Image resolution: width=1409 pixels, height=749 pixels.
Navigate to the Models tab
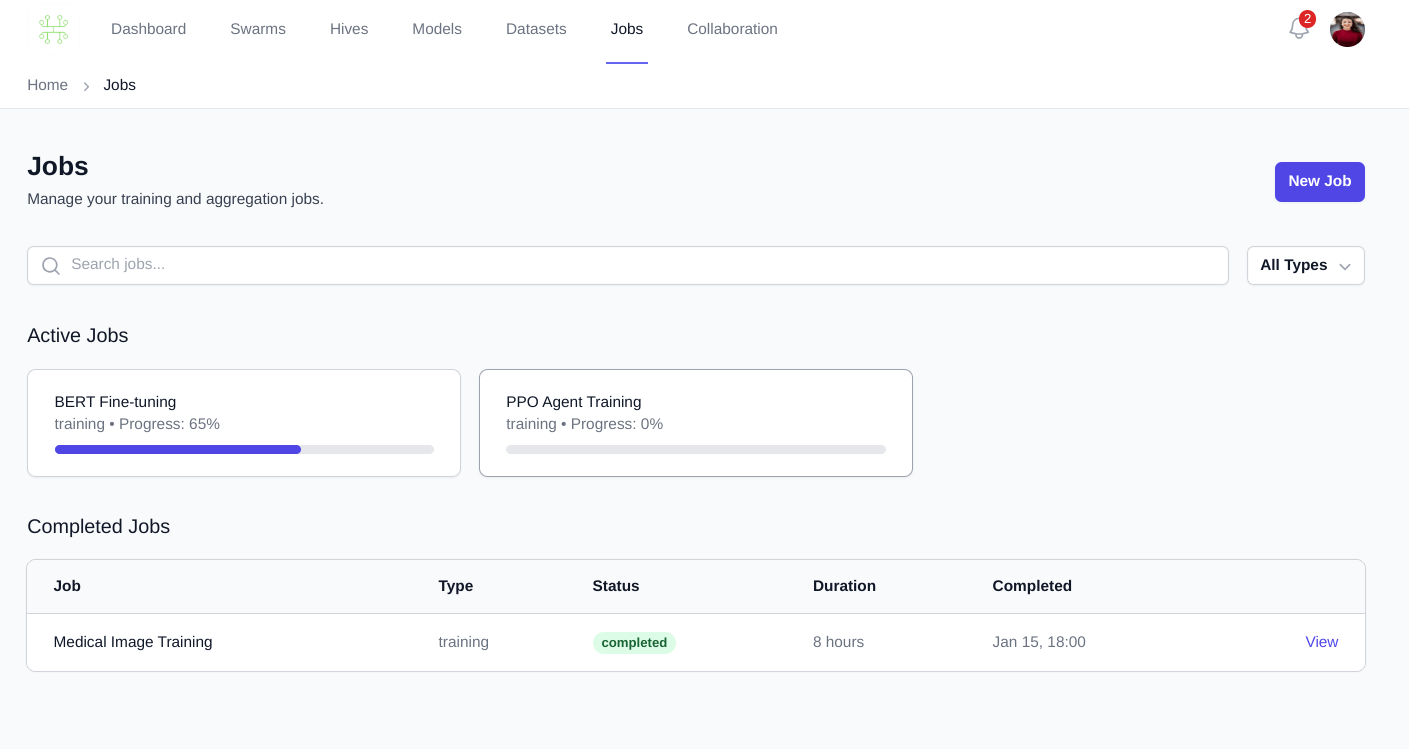436,29
